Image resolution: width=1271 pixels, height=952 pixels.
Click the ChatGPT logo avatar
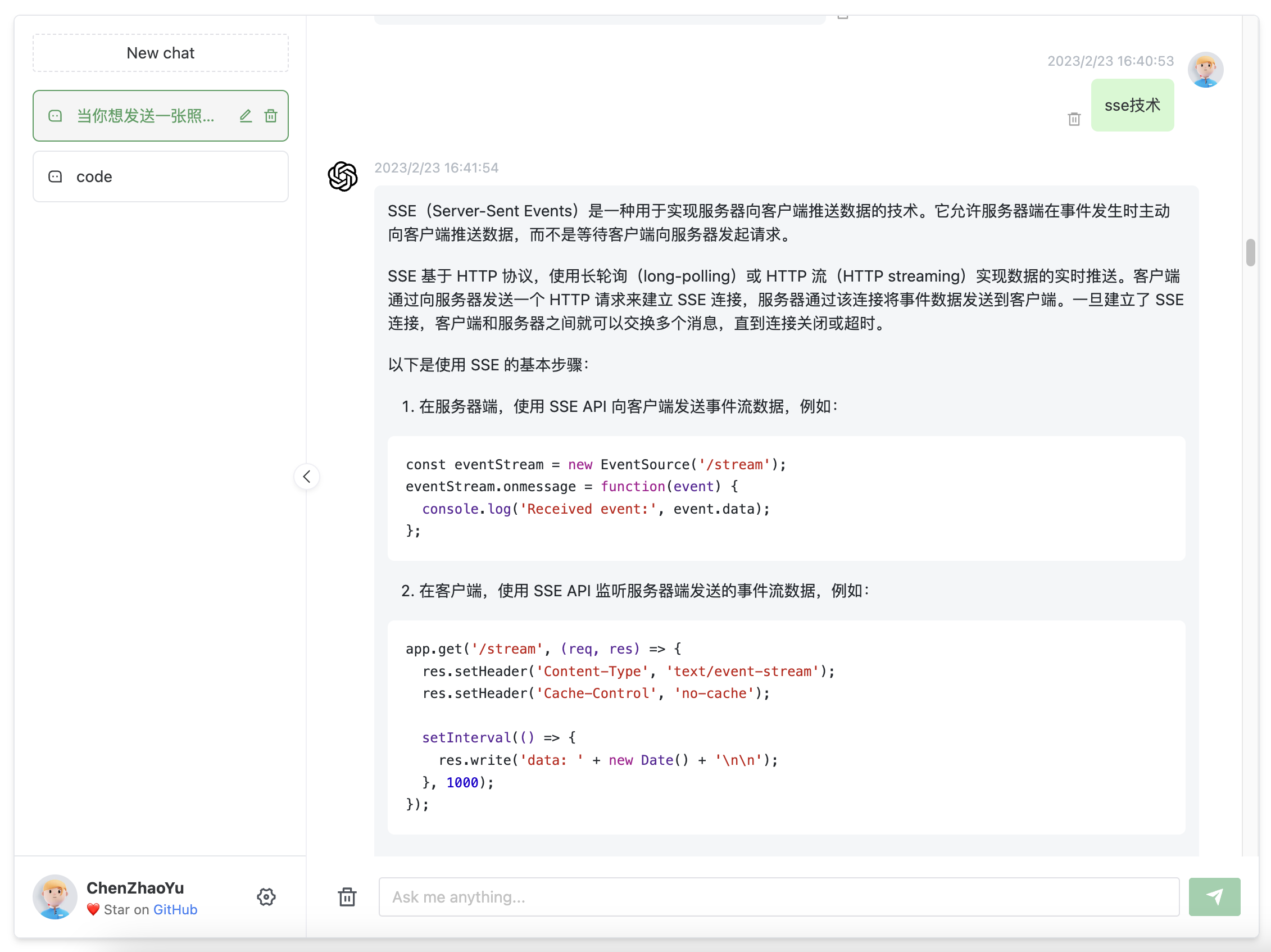pyautogui.click(x=343, y=176)
